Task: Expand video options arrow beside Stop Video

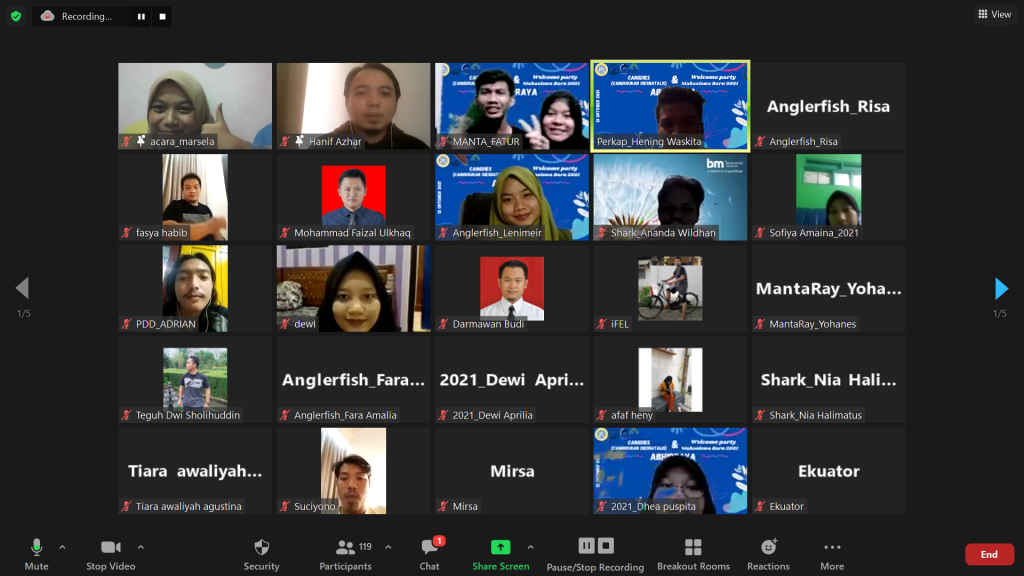Action: 140,547
